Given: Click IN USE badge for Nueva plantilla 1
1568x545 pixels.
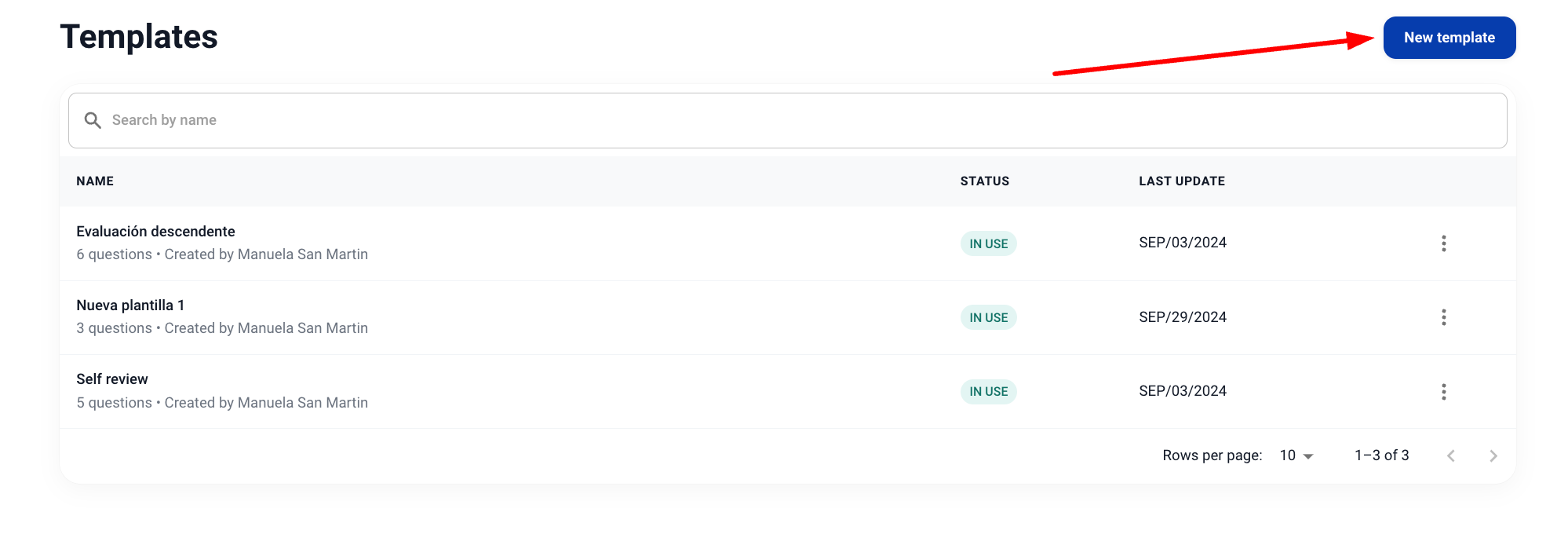Looking at the screenshot, I should 988,317.
